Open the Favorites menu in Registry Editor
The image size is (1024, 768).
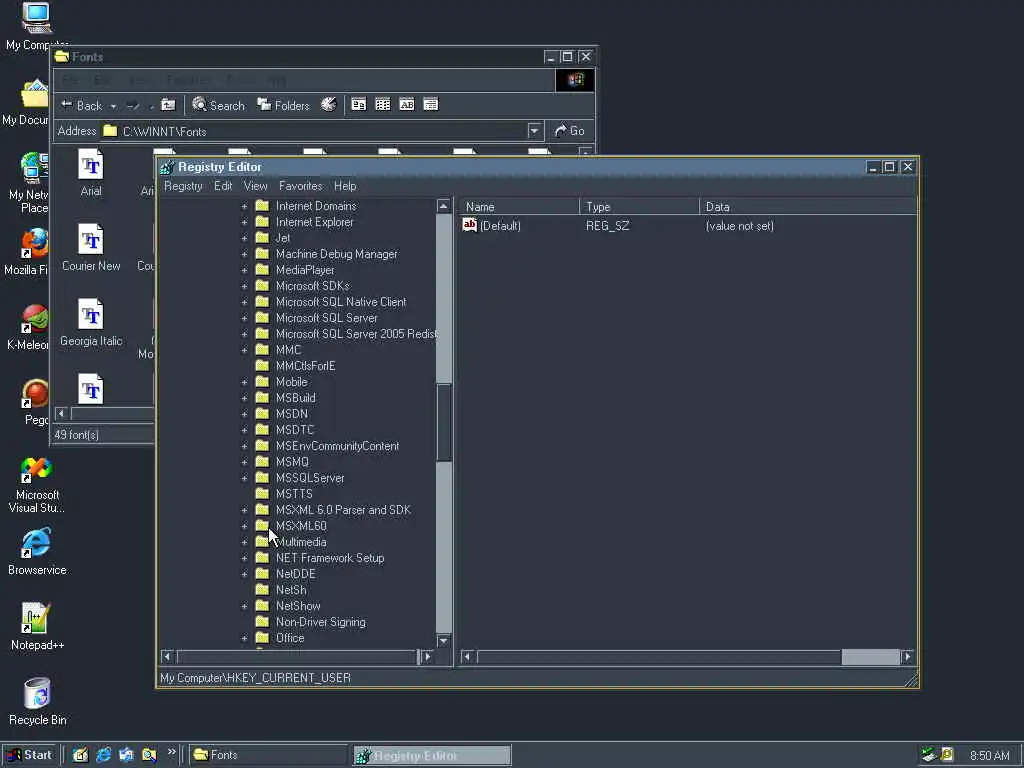click(300, 186)
